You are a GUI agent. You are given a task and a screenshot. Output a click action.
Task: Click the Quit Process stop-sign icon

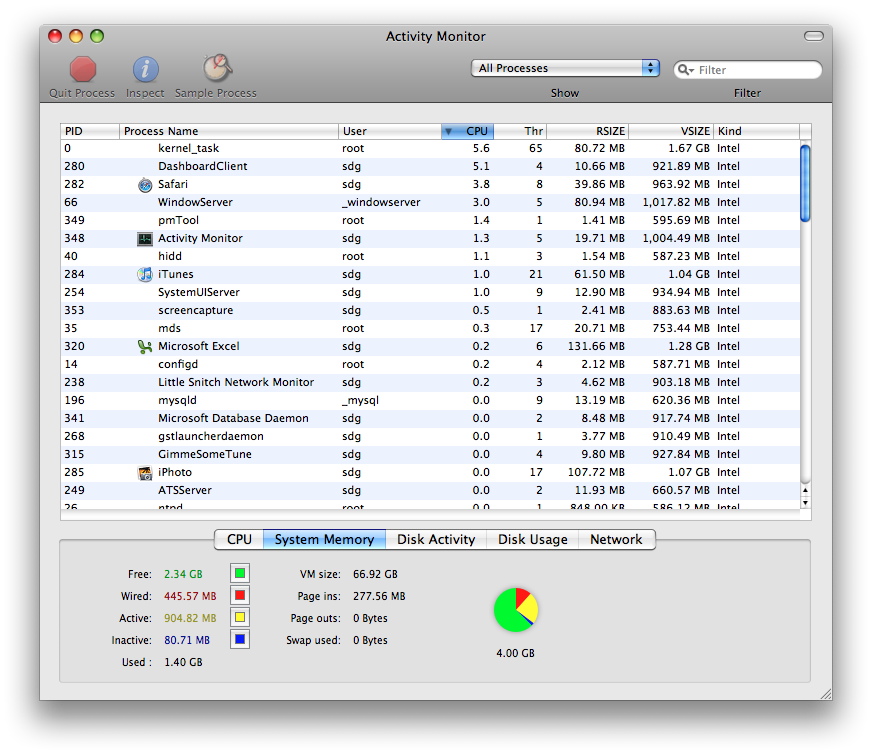click(x=83, y=69)
